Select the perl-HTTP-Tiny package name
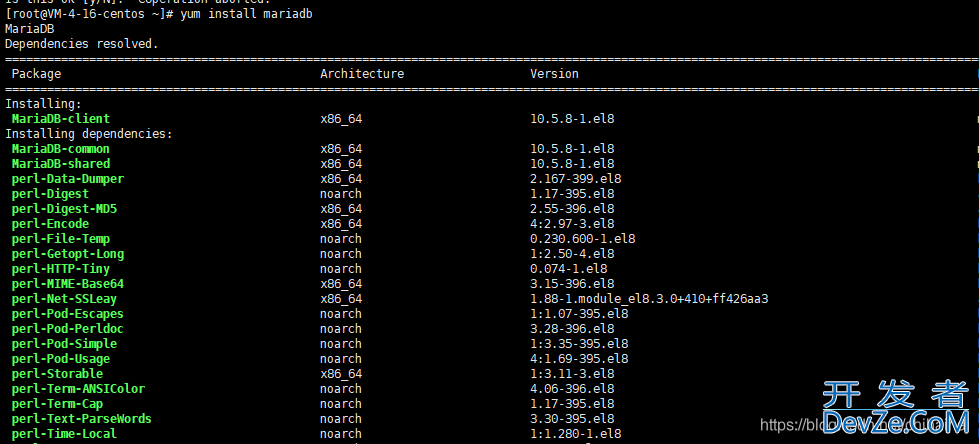 pos(61,269)
